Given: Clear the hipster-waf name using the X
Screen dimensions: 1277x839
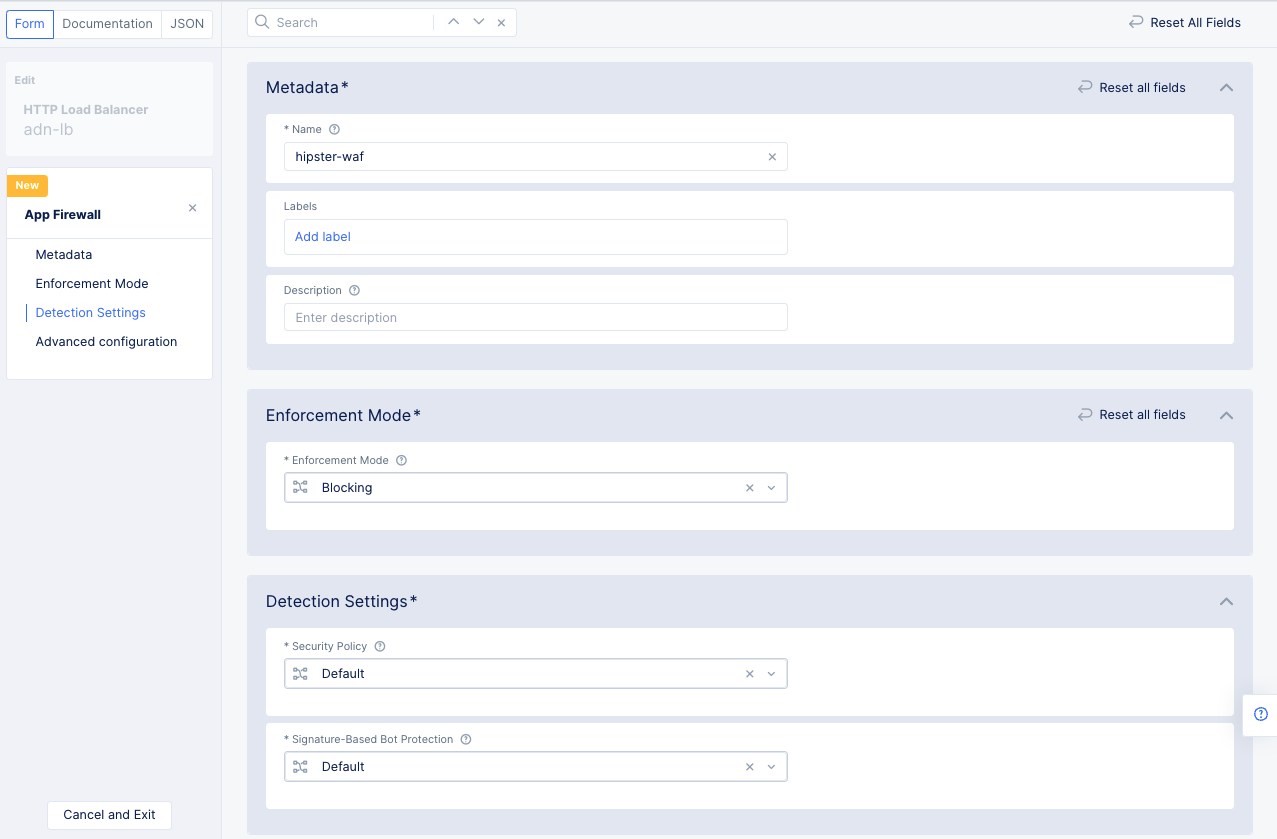Looking at the screenshot, I should tap(772, 156).
